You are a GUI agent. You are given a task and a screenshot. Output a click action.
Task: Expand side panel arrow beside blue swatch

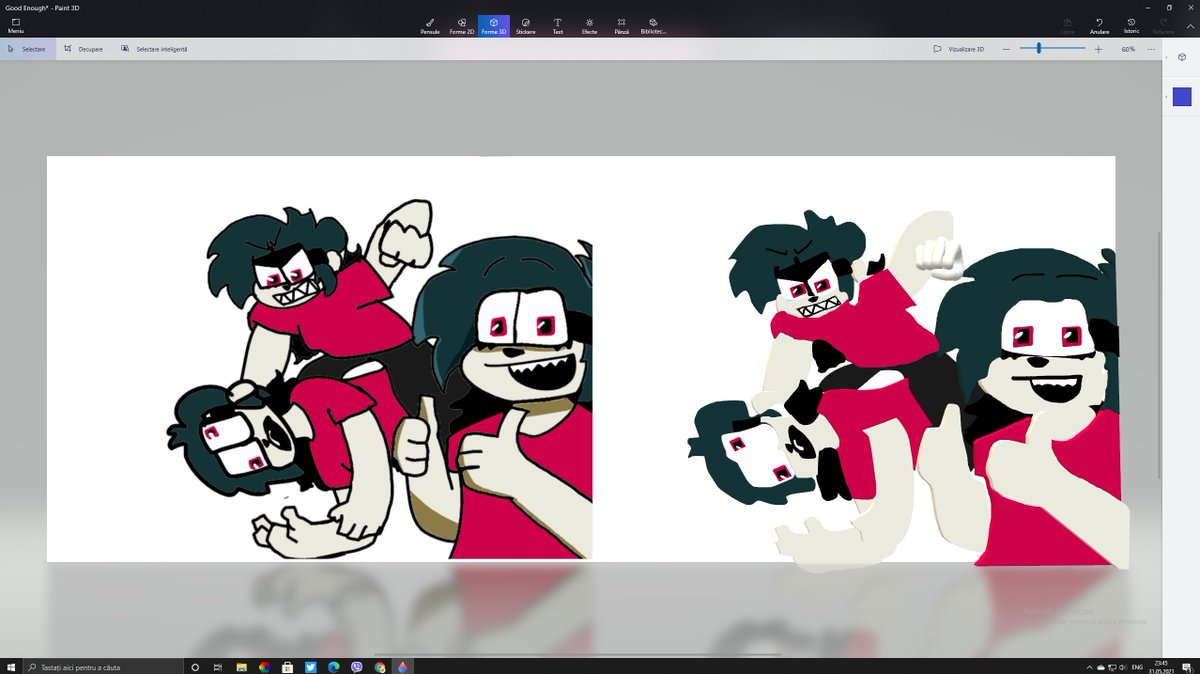(1166, 97)
